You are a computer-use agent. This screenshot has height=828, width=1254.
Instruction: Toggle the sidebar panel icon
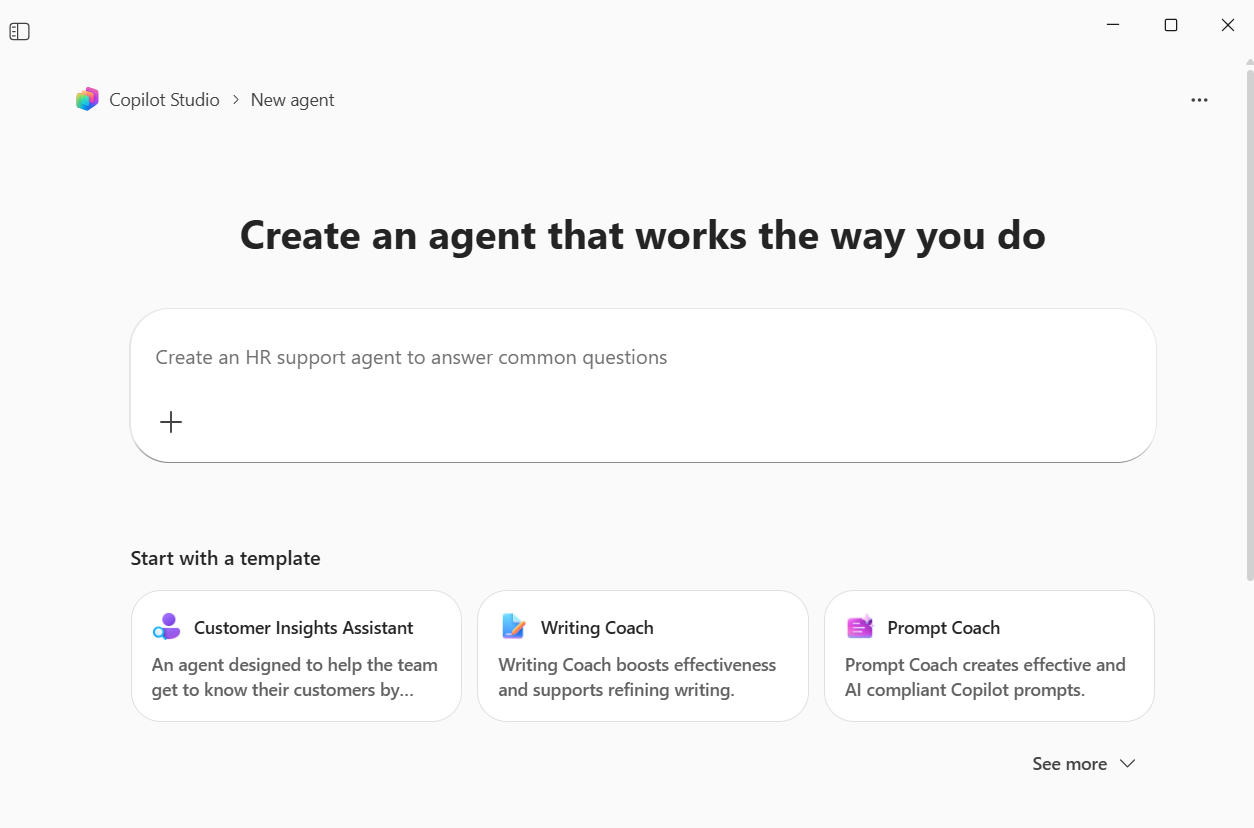pos(19,31)
